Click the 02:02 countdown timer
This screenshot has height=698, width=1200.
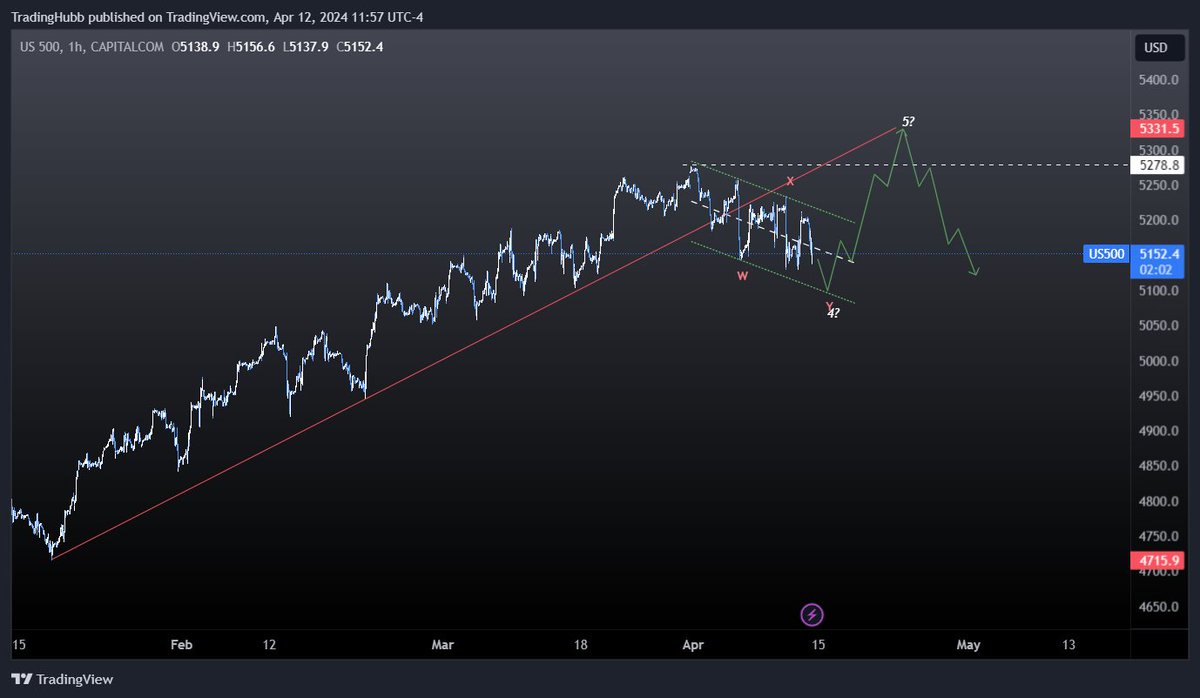point(1154,270)
